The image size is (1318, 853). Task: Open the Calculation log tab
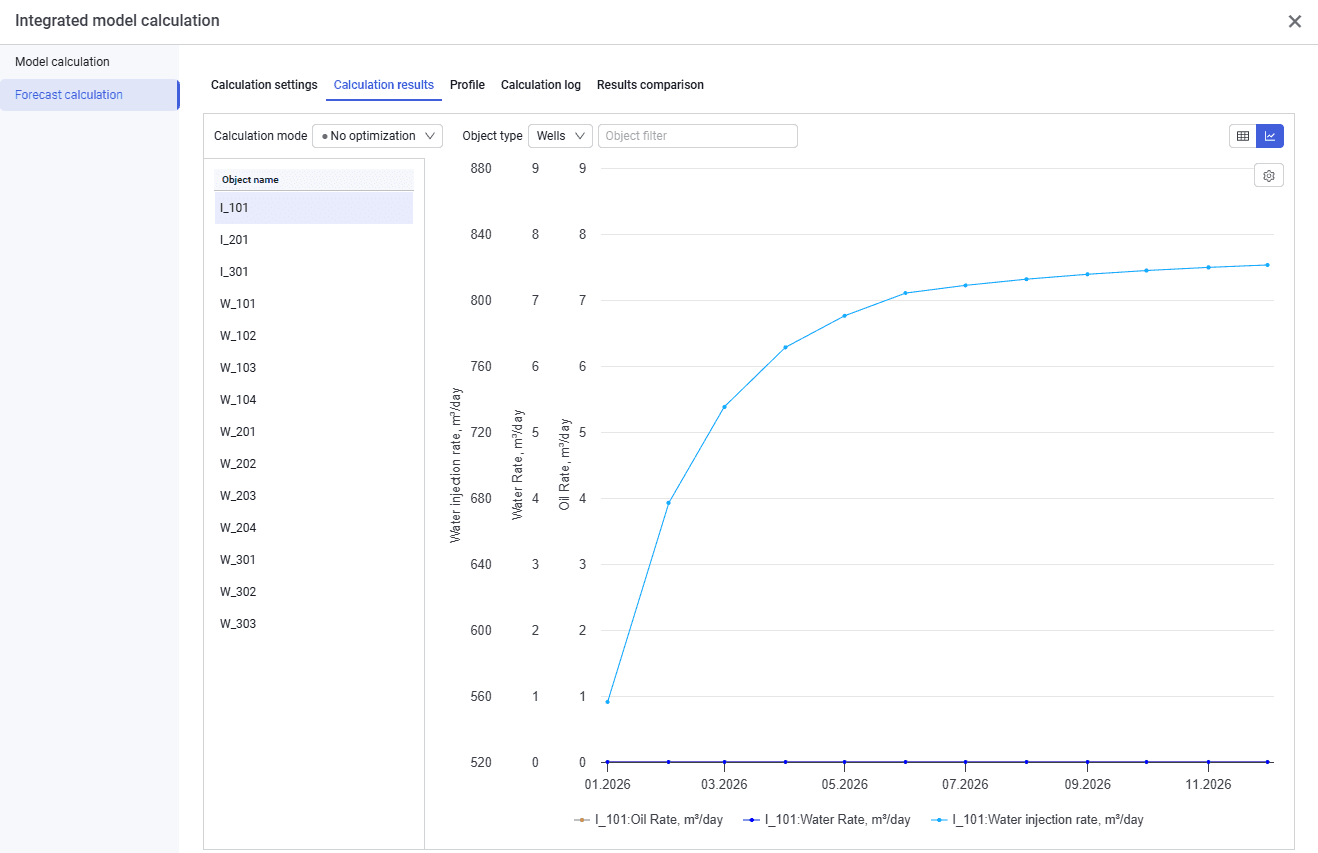point(541,85)
